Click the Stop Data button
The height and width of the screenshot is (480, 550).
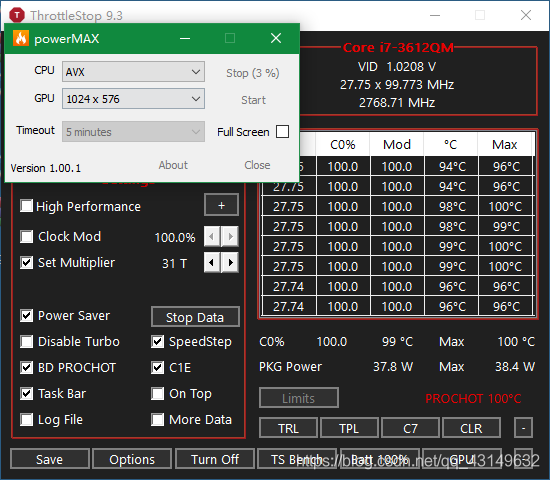pyautogui.click(x=195, y=317)
